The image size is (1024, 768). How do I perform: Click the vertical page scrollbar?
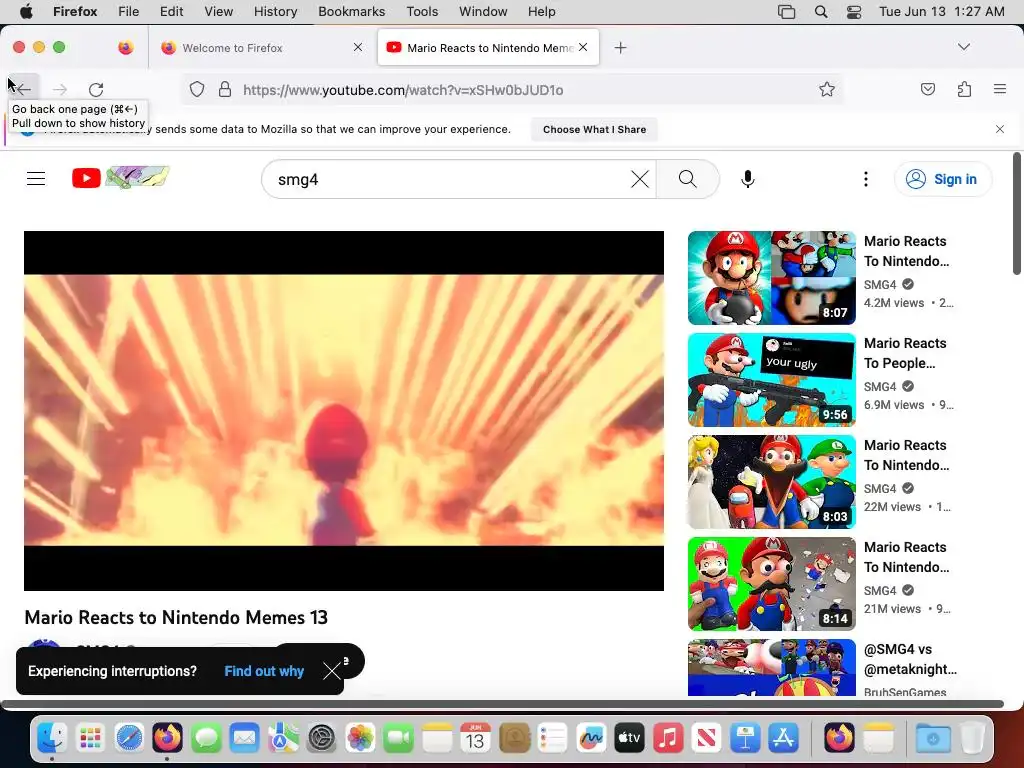point(1017,214)
